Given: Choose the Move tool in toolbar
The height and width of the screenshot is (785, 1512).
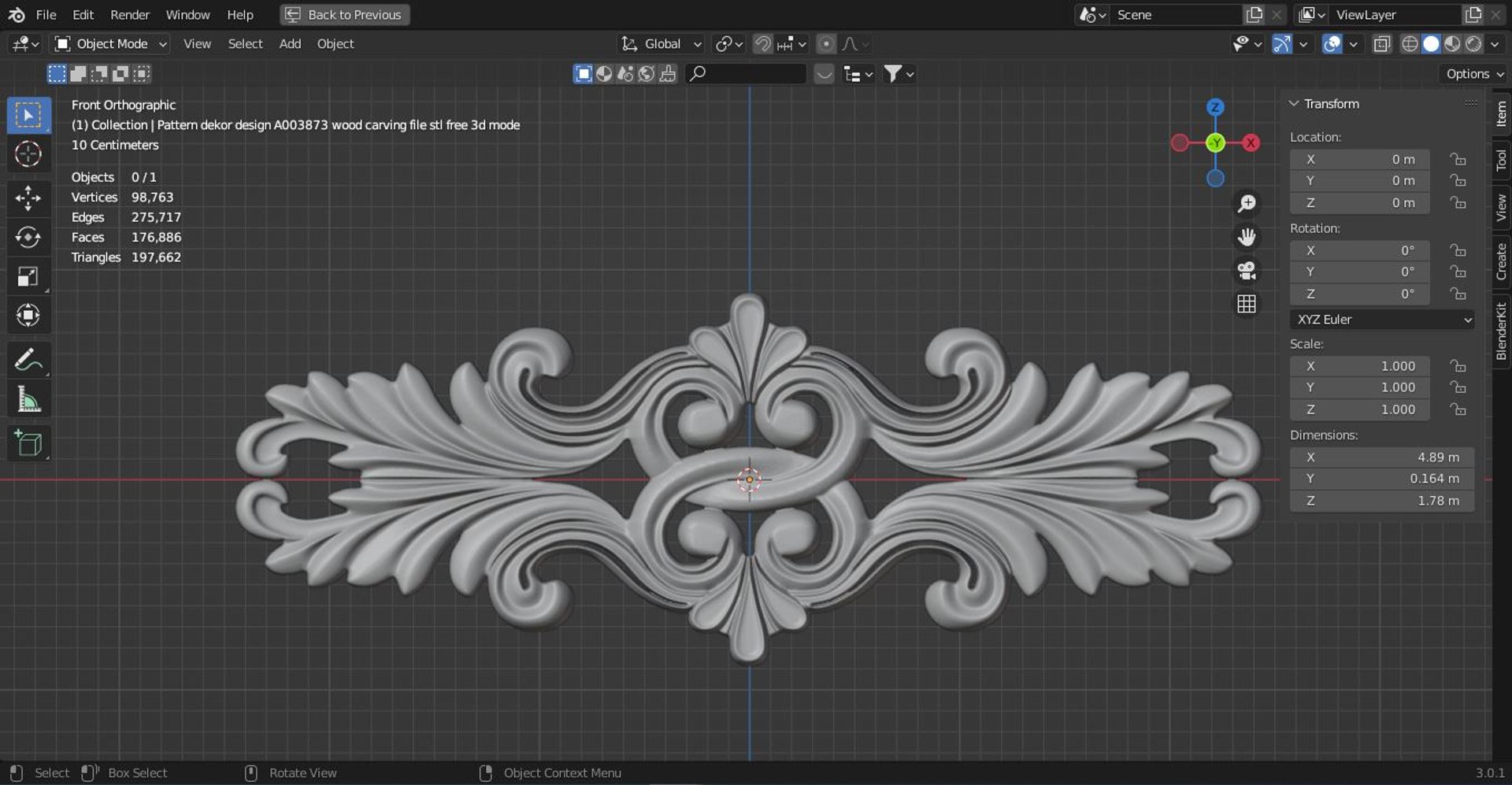Looking at the screenshot, I should tap(29, 198).
